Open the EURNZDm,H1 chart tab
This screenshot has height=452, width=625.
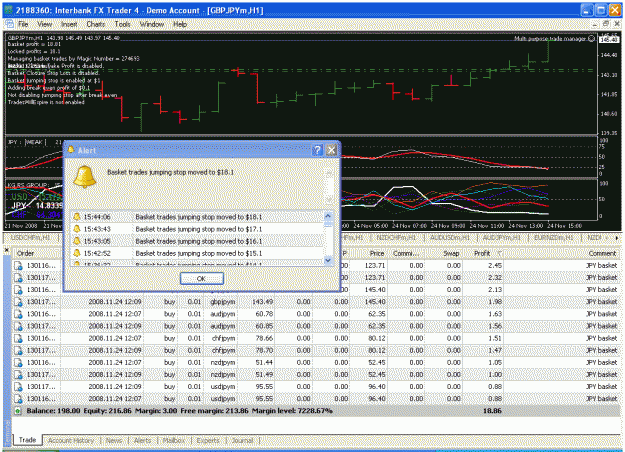553,238
